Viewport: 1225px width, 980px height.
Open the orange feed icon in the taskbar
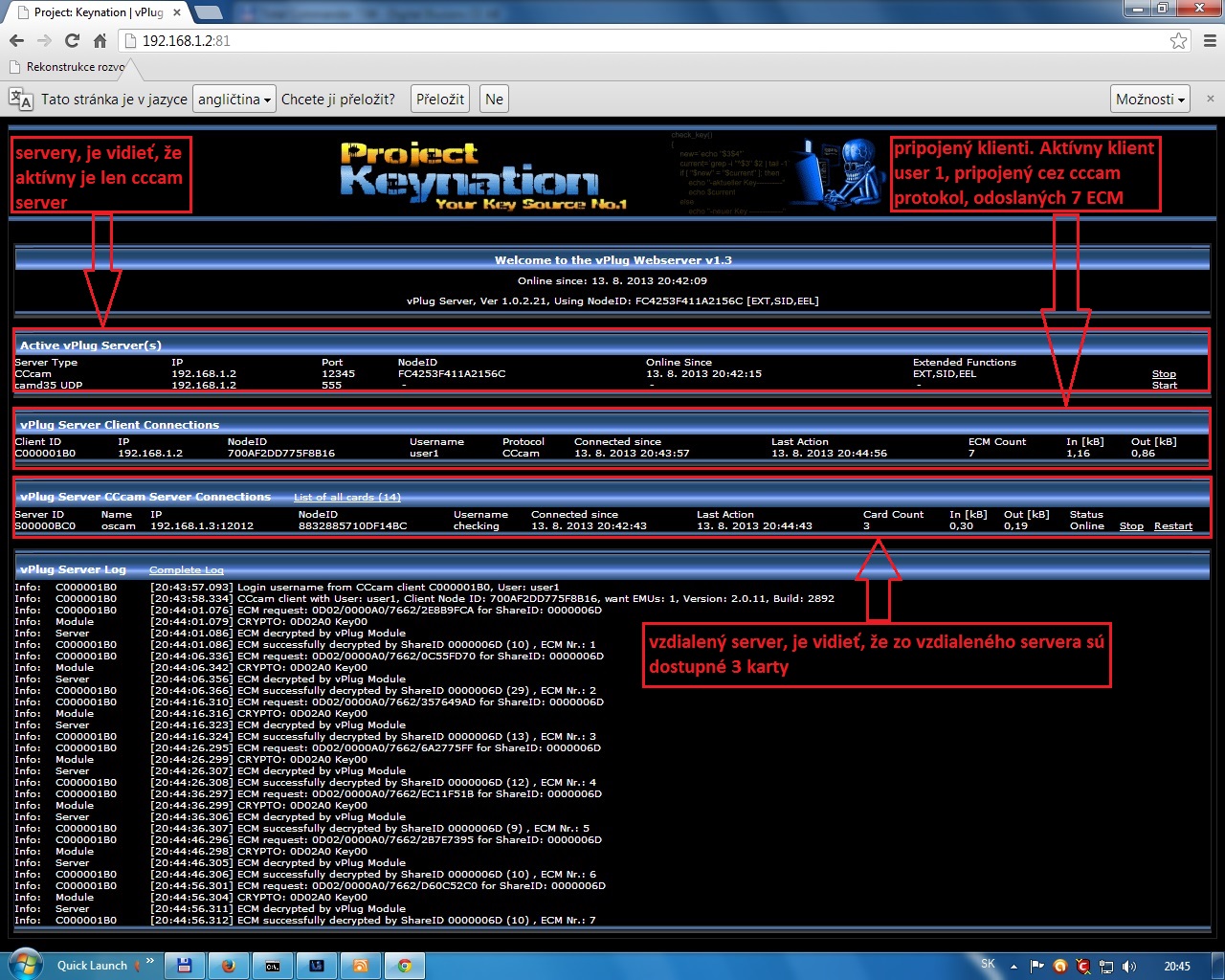click(x=361, y=966)
